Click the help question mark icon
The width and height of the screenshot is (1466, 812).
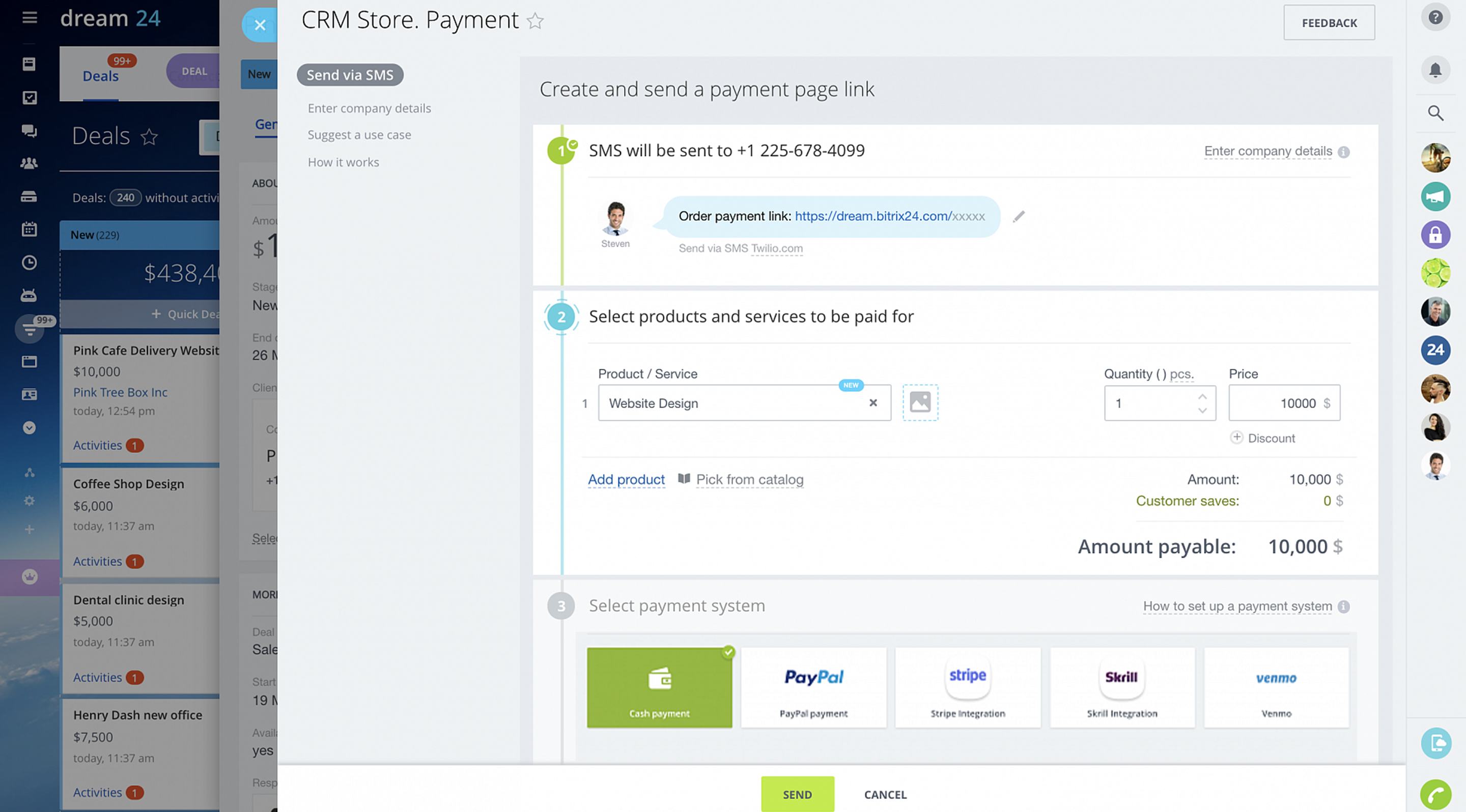tap(1435, 18)
